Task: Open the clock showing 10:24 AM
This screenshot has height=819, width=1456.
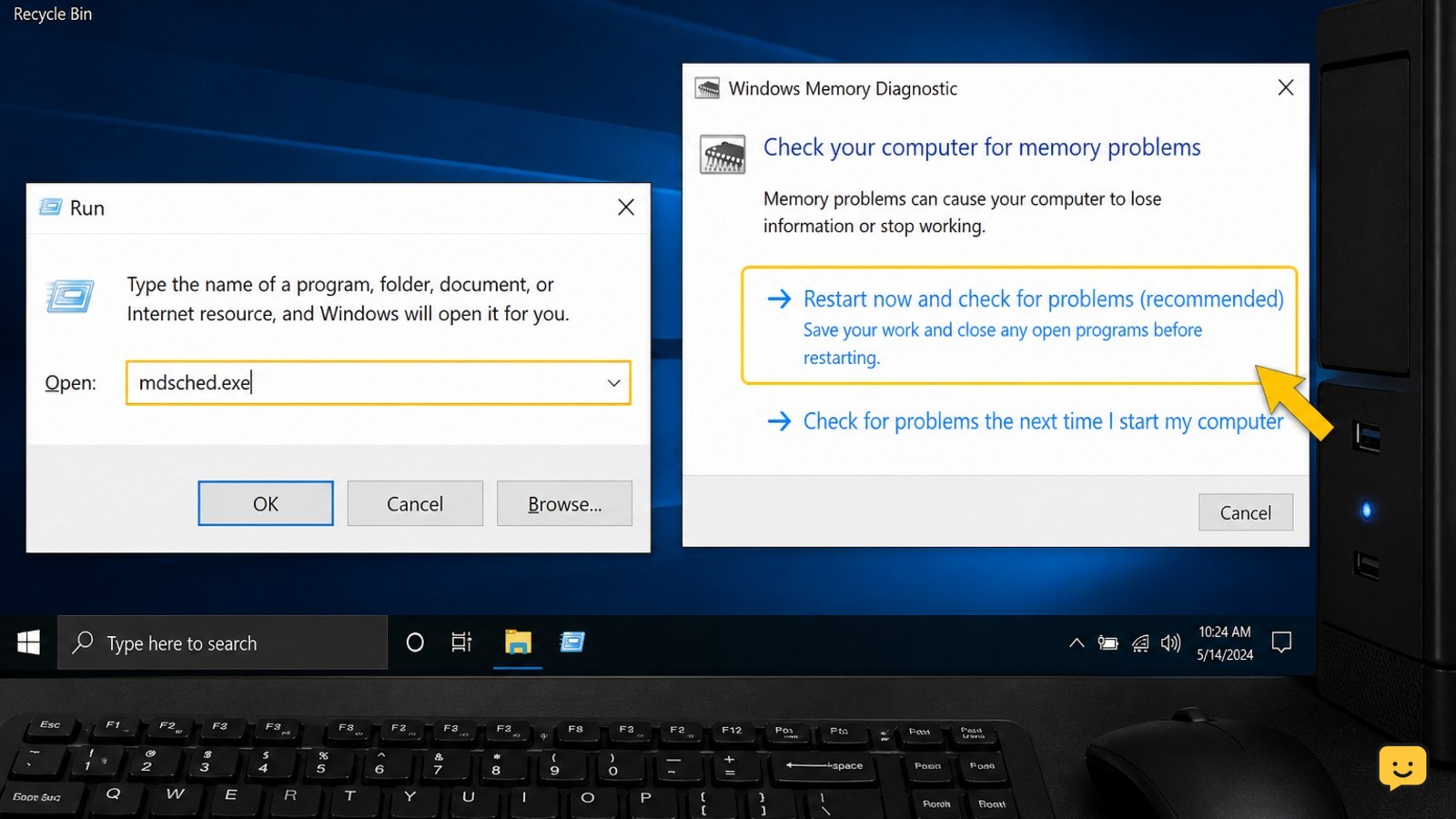Action: (x=1225, y=642)
